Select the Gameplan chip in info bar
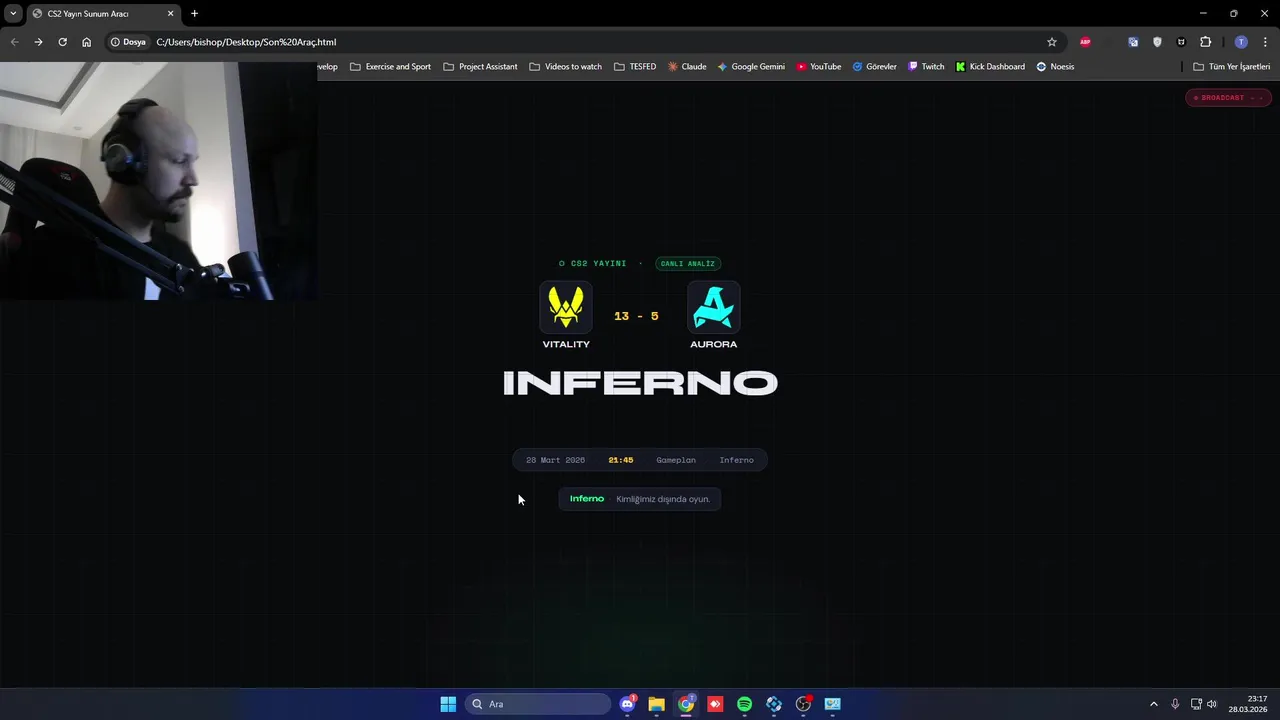This screenshot has height=720, width=1280. pyautogui.click(x=676, y=460)
